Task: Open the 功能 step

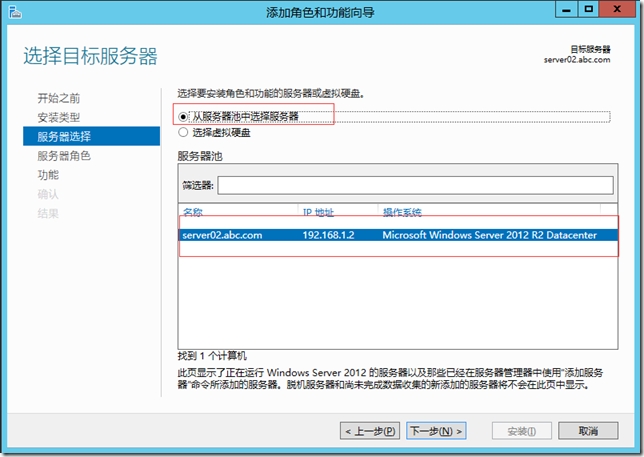Action: click(48, 175)
